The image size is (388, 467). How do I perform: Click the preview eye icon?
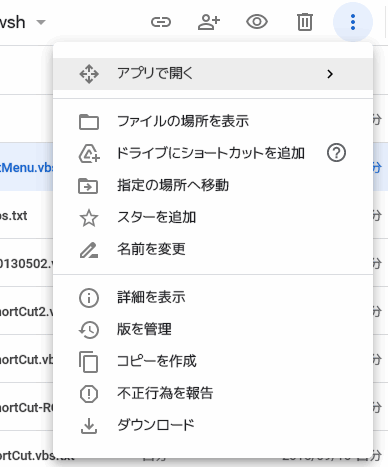[x=257, y=22]
